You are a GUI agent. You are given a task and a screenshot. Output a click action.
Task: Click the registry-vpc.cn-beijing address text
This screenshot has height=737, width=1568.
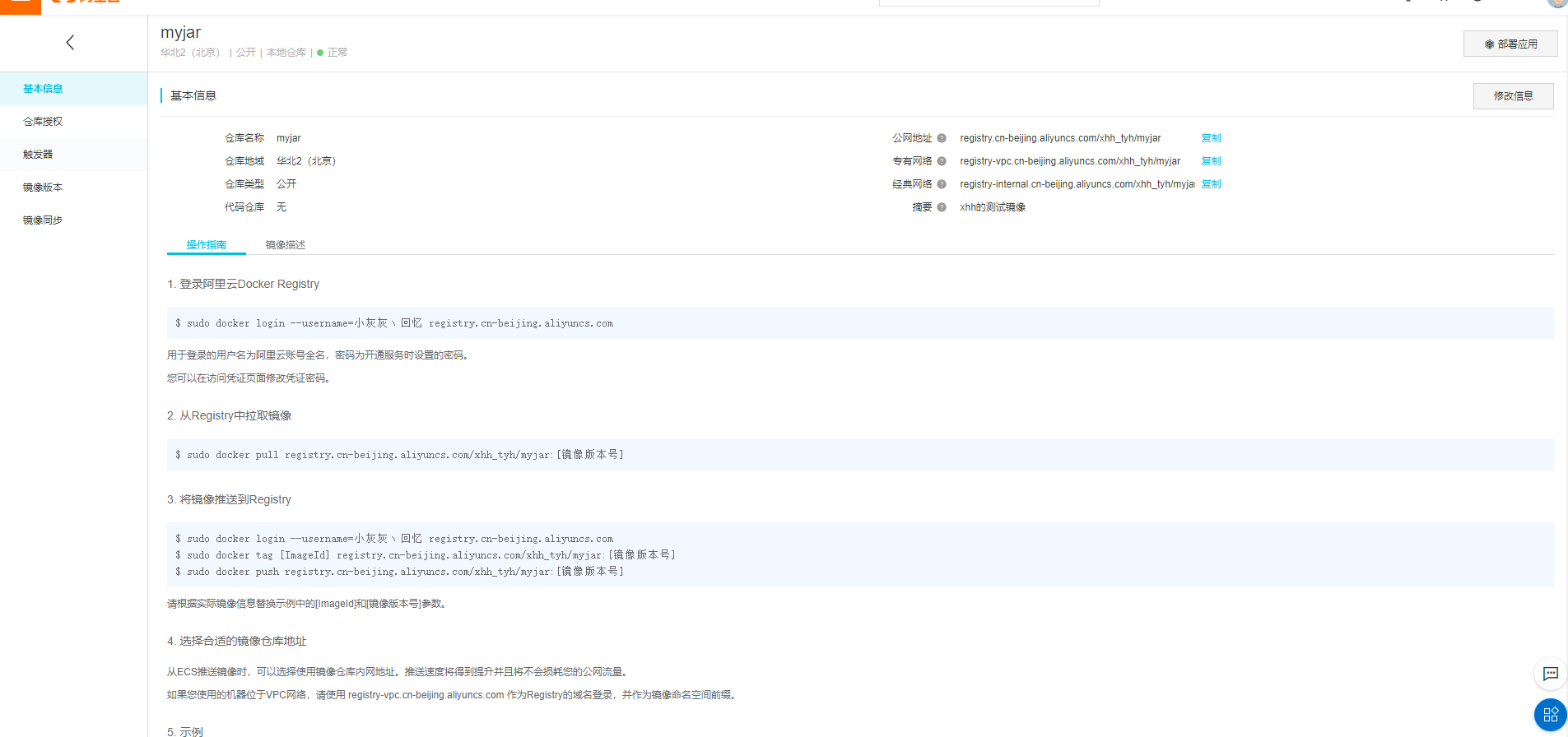point(1070,161)
